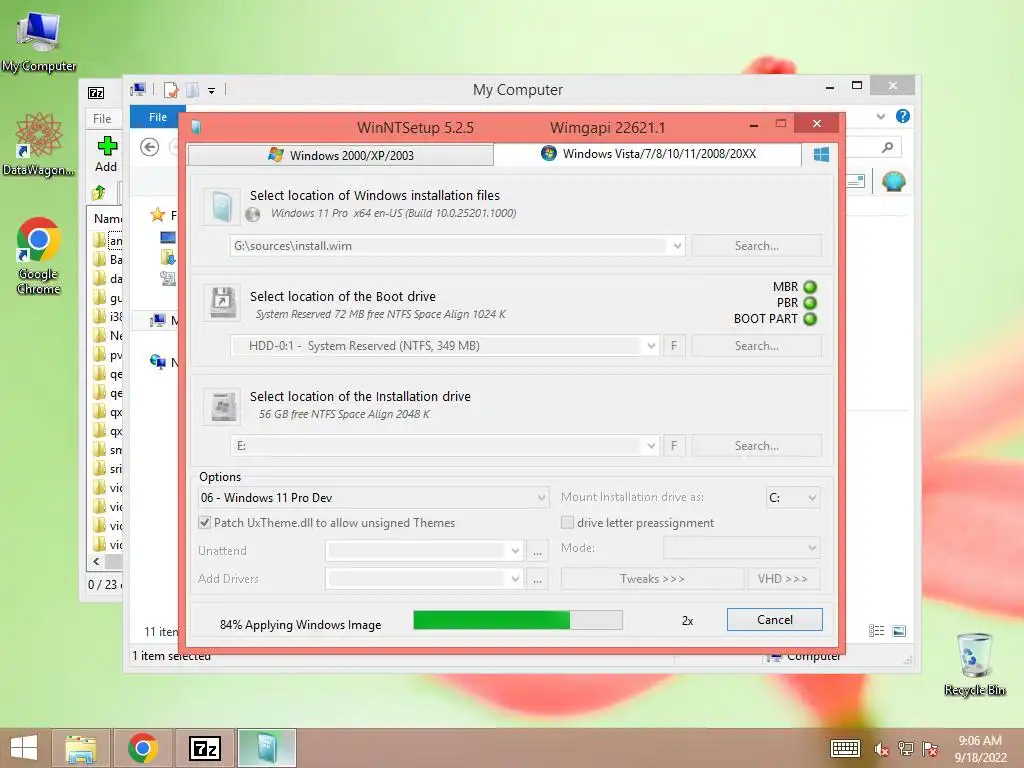Expand the Installation drive E: dropdown
Screen dimensions: 1024x768
651,446
